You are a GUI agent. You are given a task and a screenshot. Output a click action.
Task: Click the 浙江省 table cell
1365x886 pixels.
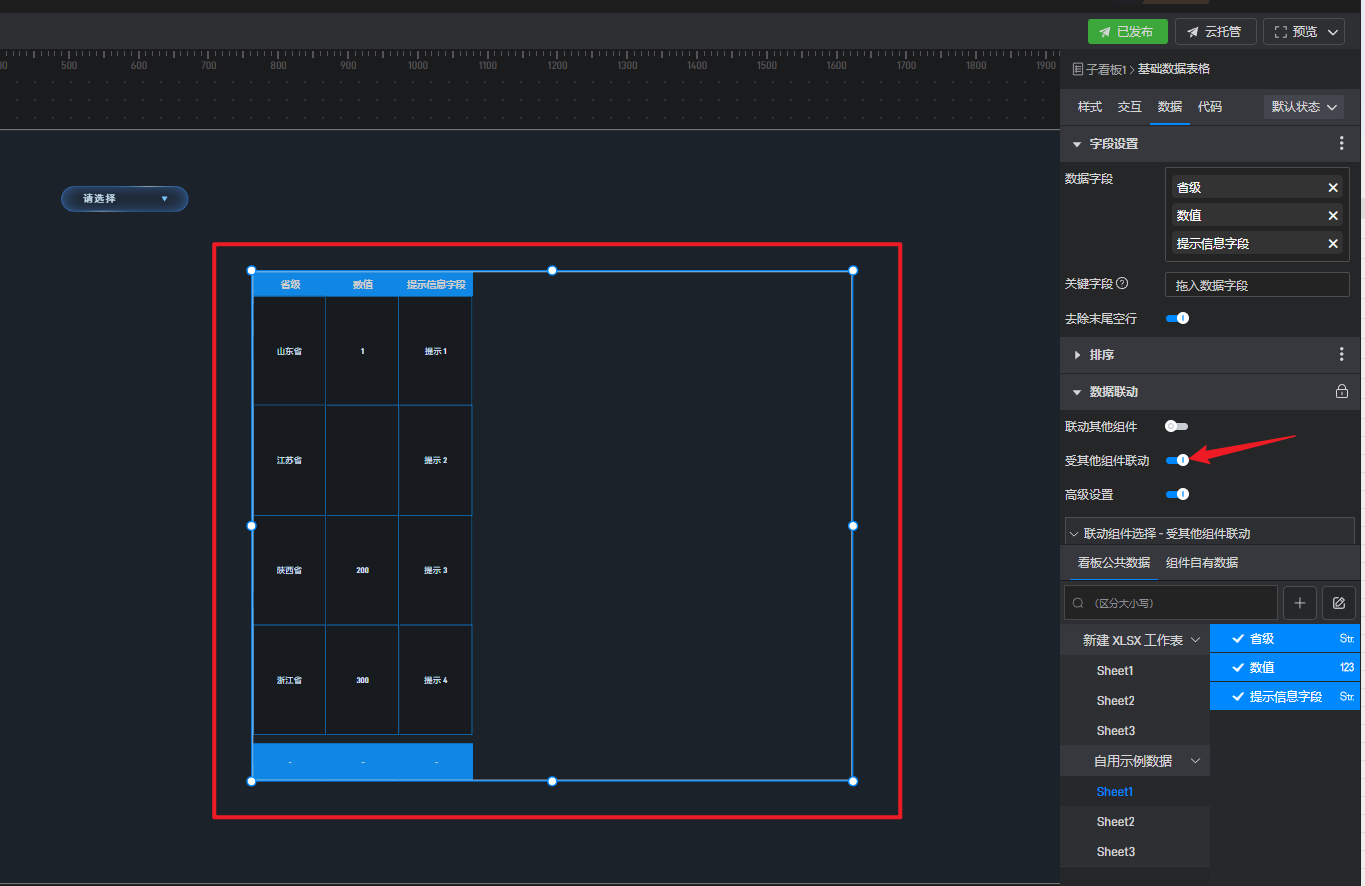click(x=289, y=680)
